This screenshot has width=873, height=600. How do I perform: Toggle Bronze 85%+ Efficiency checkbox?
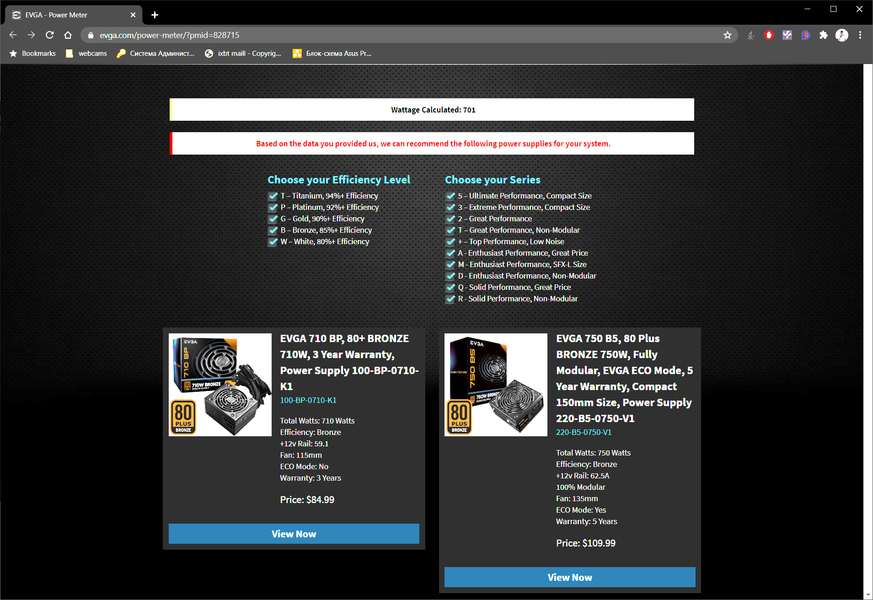click(273, 230)
